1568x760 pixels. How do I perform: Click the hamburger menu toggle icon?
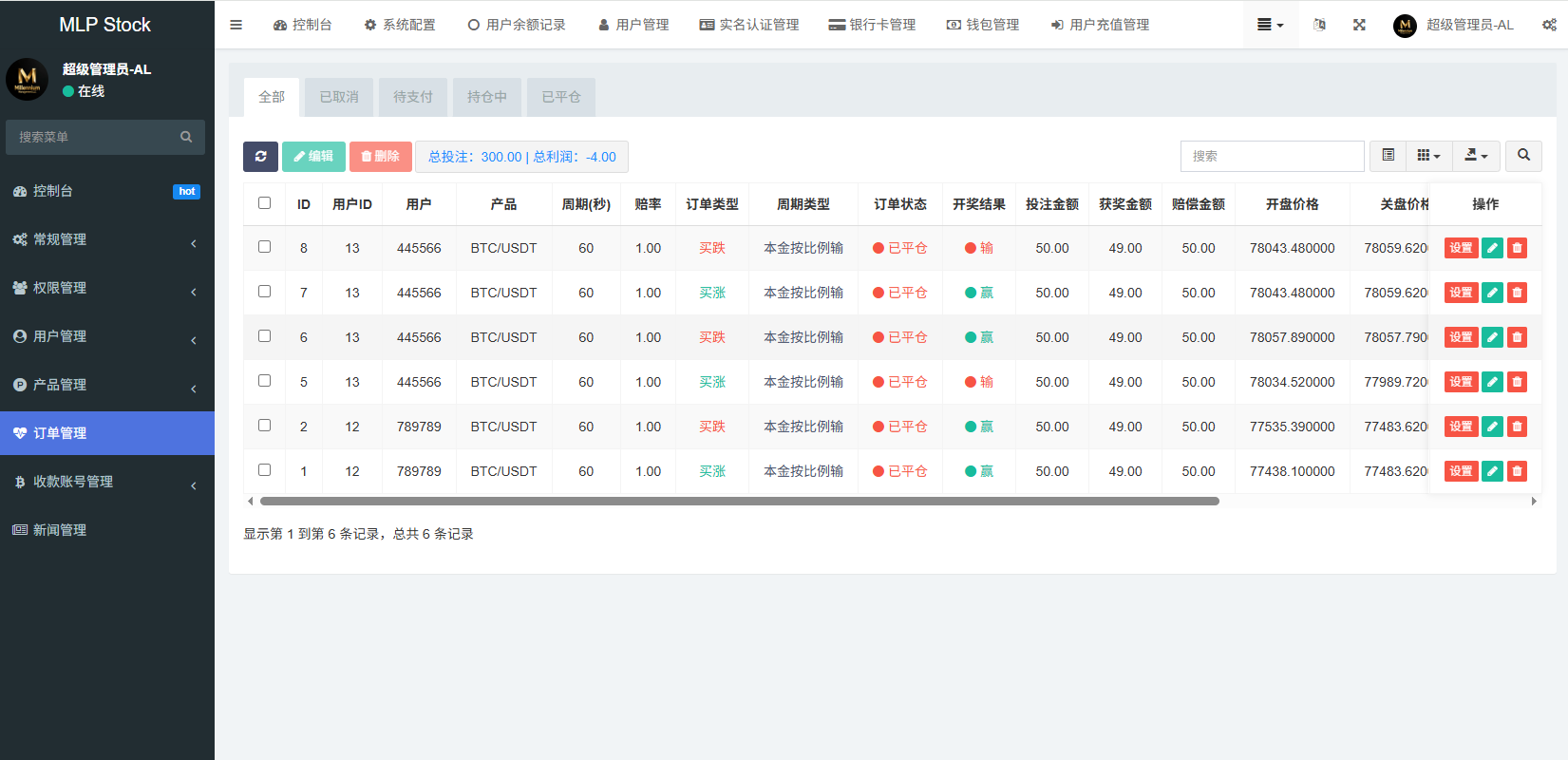coord(236,25)
